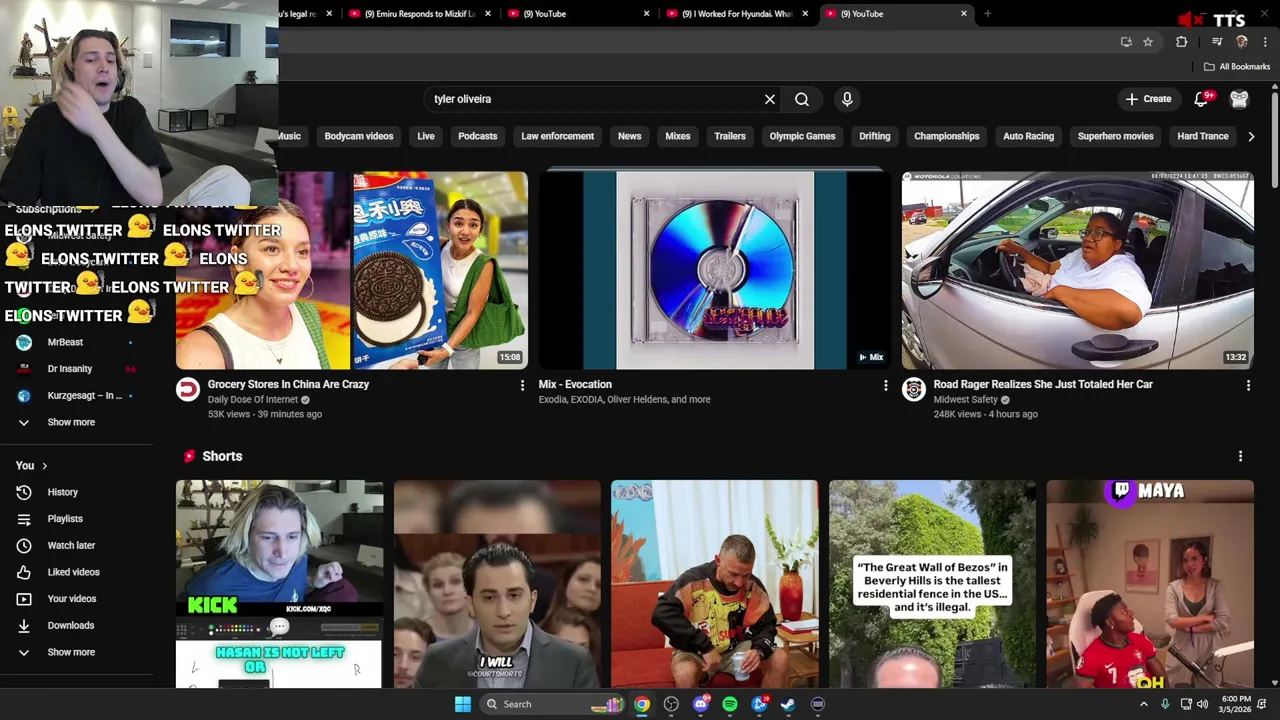
Task: Filter by Auto Racing chip
Action: (1029, 136)
